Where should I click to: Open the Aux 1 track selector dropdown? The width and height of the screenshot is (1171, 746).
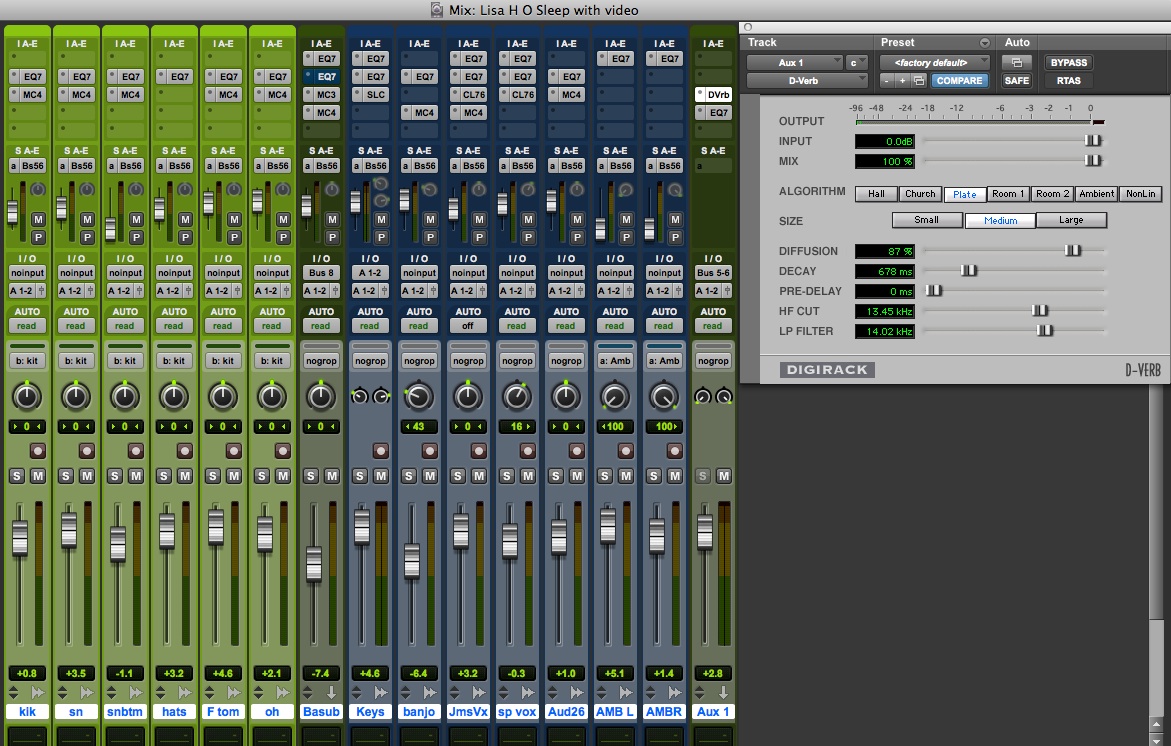tap(795, 63)
